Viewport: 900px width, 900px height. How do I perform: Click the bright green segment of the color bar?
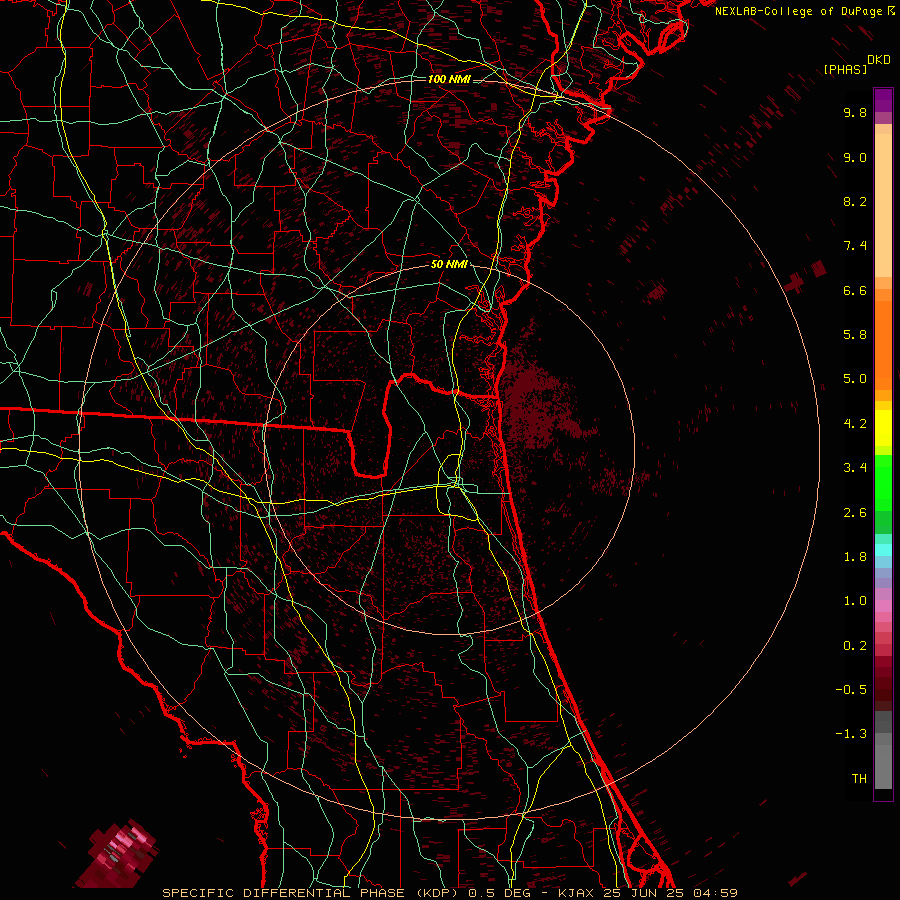[883, 483]
